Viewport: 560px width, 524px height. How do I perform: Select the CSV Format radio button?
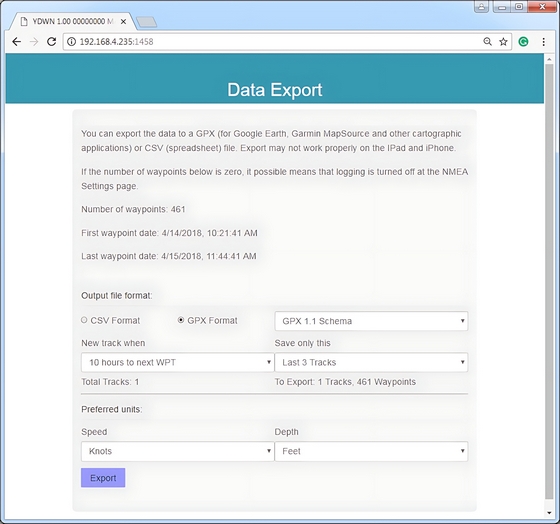[84, 320]
